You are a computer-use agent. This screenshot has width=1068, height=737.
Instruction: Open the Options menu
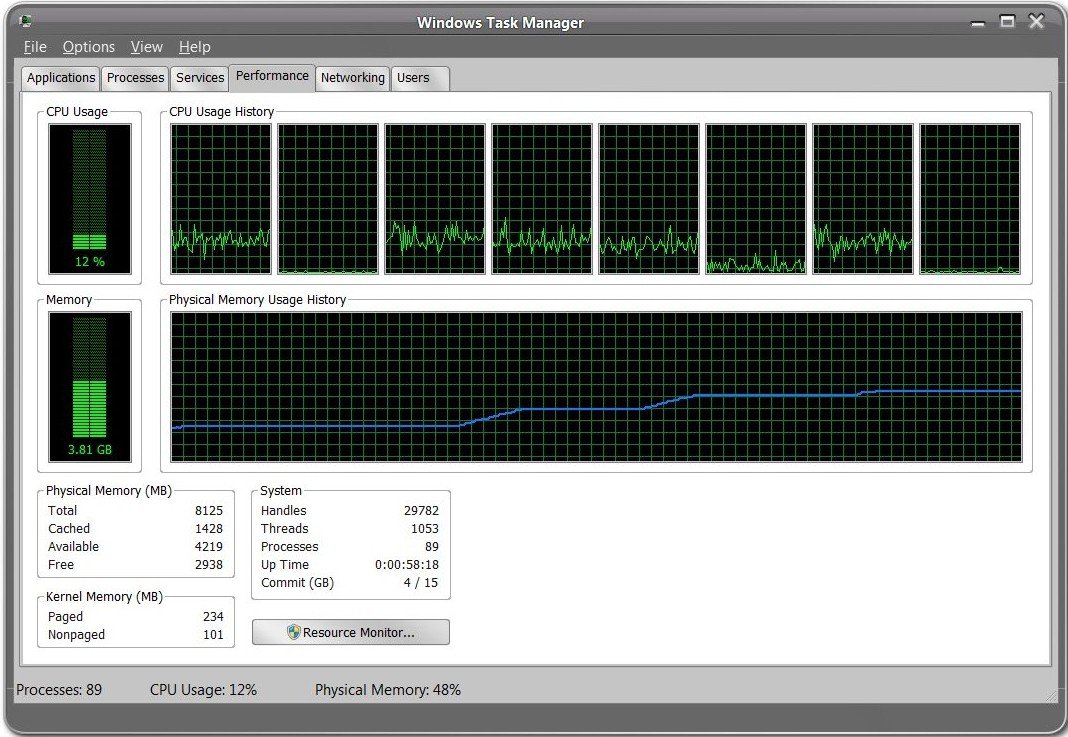88,47
